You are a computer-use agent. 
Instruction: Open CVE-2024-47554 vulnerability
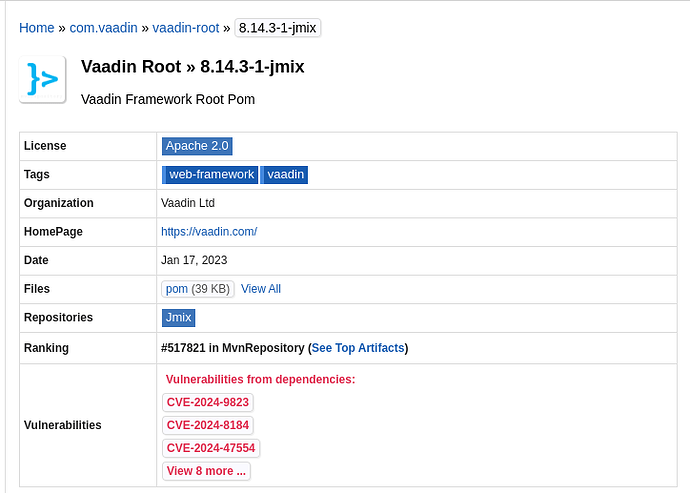(x=211, y=448)
